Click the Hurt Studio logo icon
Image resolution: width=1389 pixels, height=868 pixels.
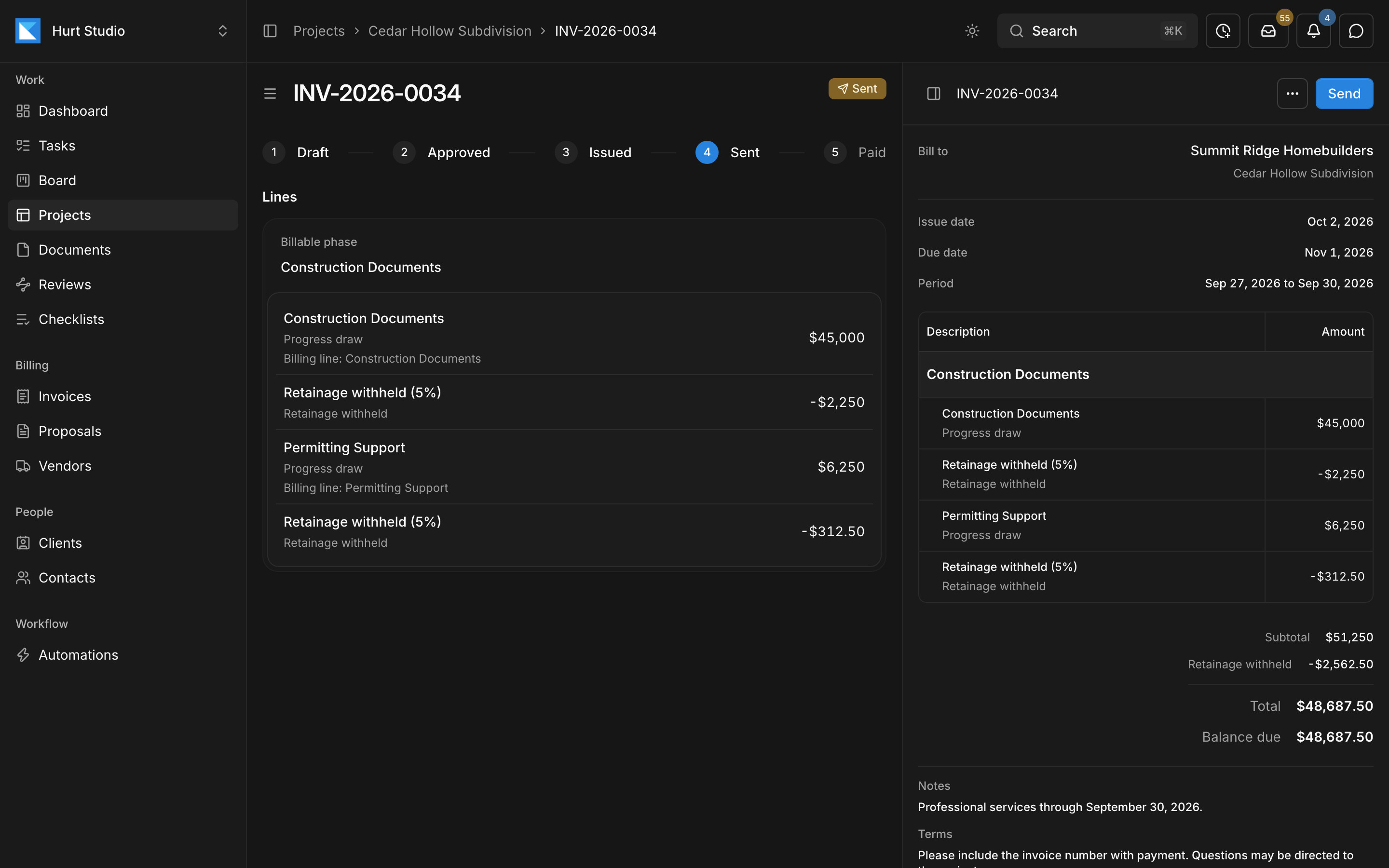tap(27, 31)
